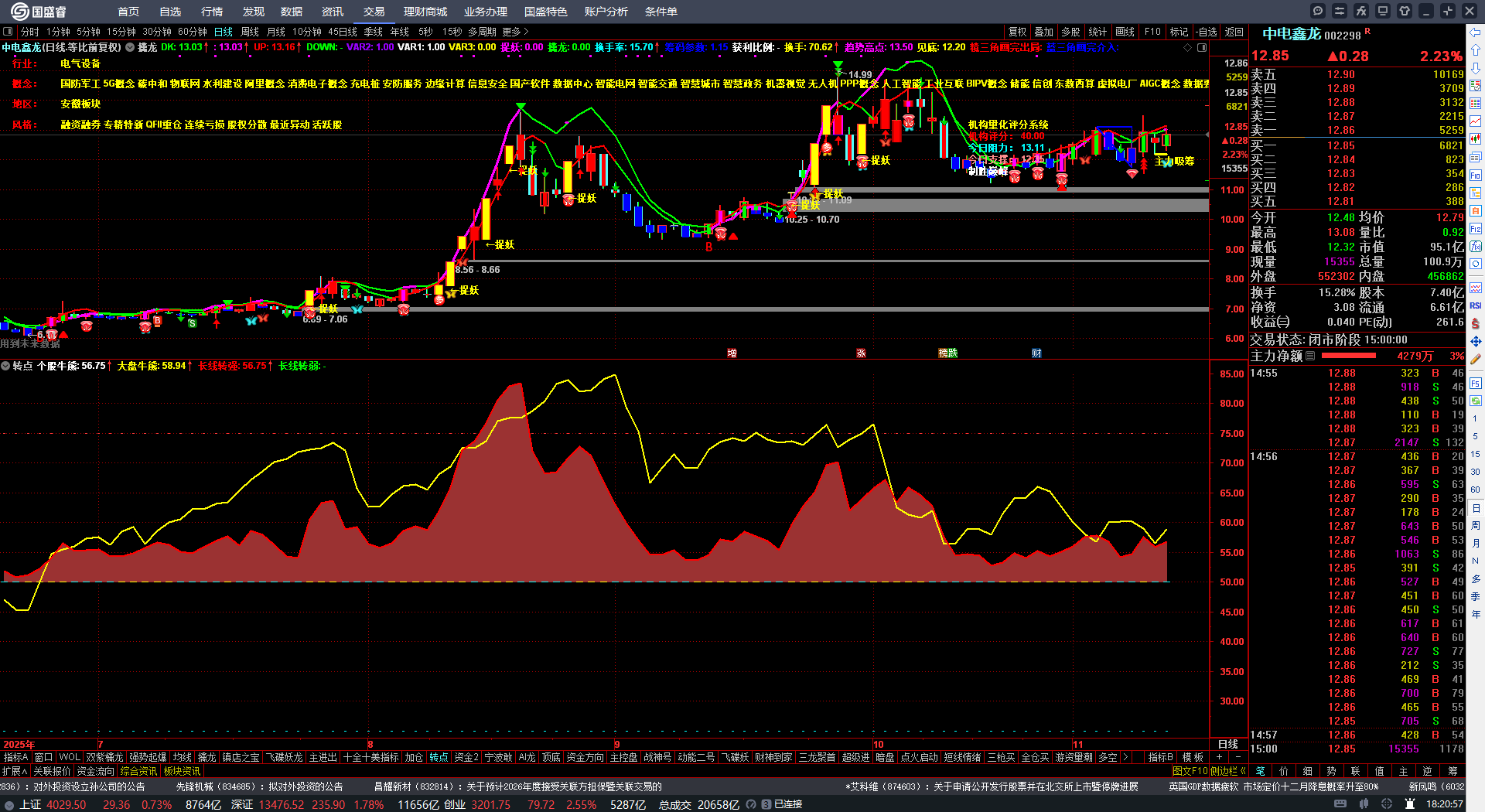Screen dimensions: 1485x812
Task: Toggle the left panel button beside 分时
Action: coord(8,32)
